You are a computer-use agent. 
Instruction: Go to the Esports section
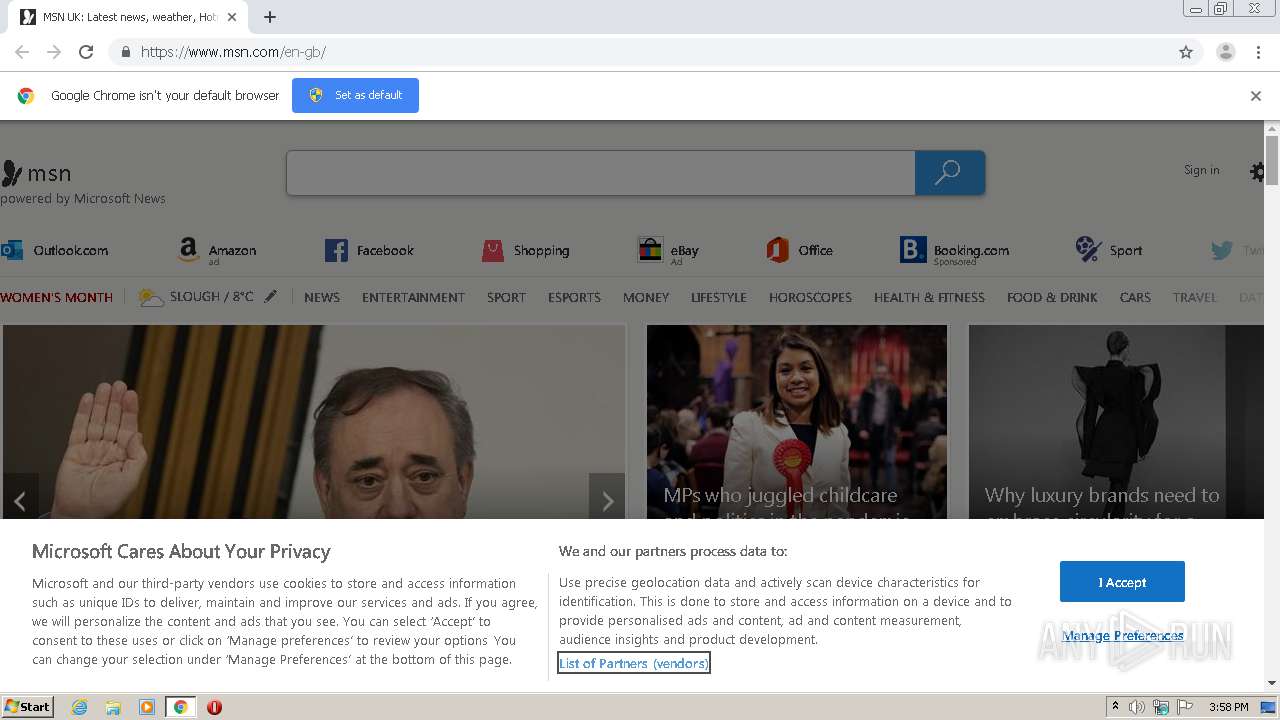pyautogui.click(x=574, y=297)
